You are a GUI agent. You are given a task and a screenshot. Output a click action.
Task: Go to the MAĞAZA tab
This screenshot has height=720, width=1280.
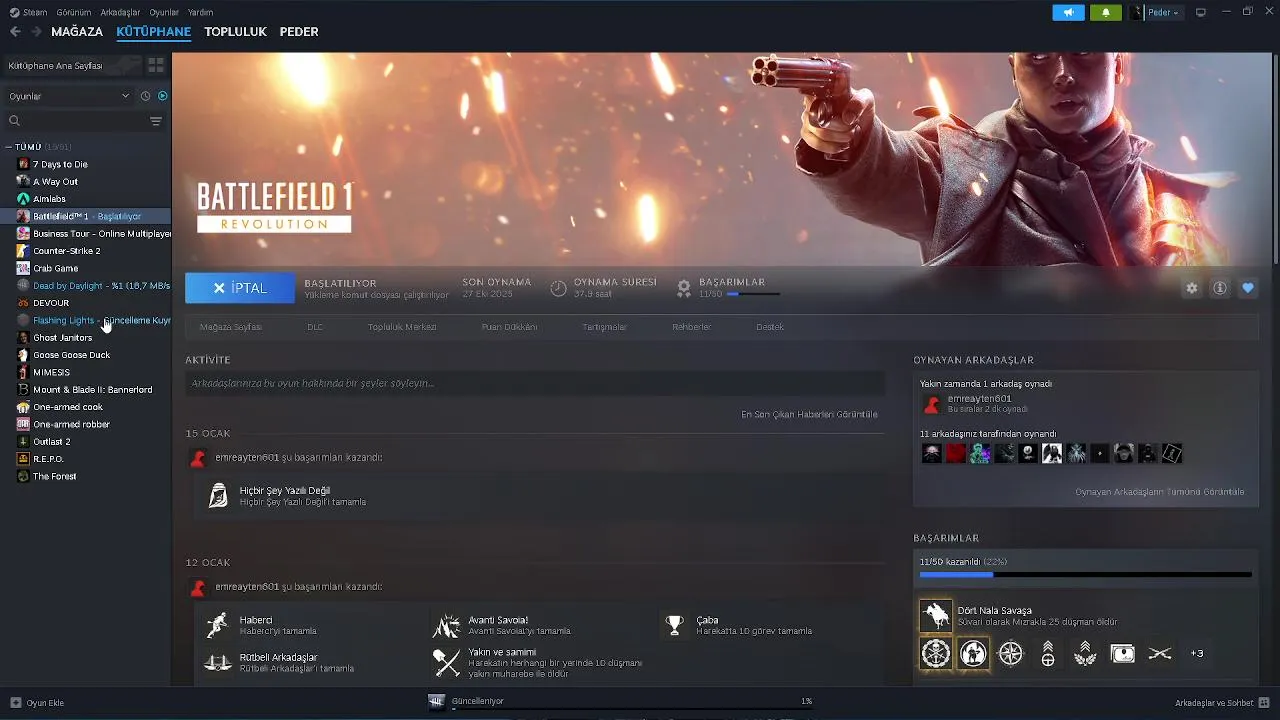click(x=77, y=32)
